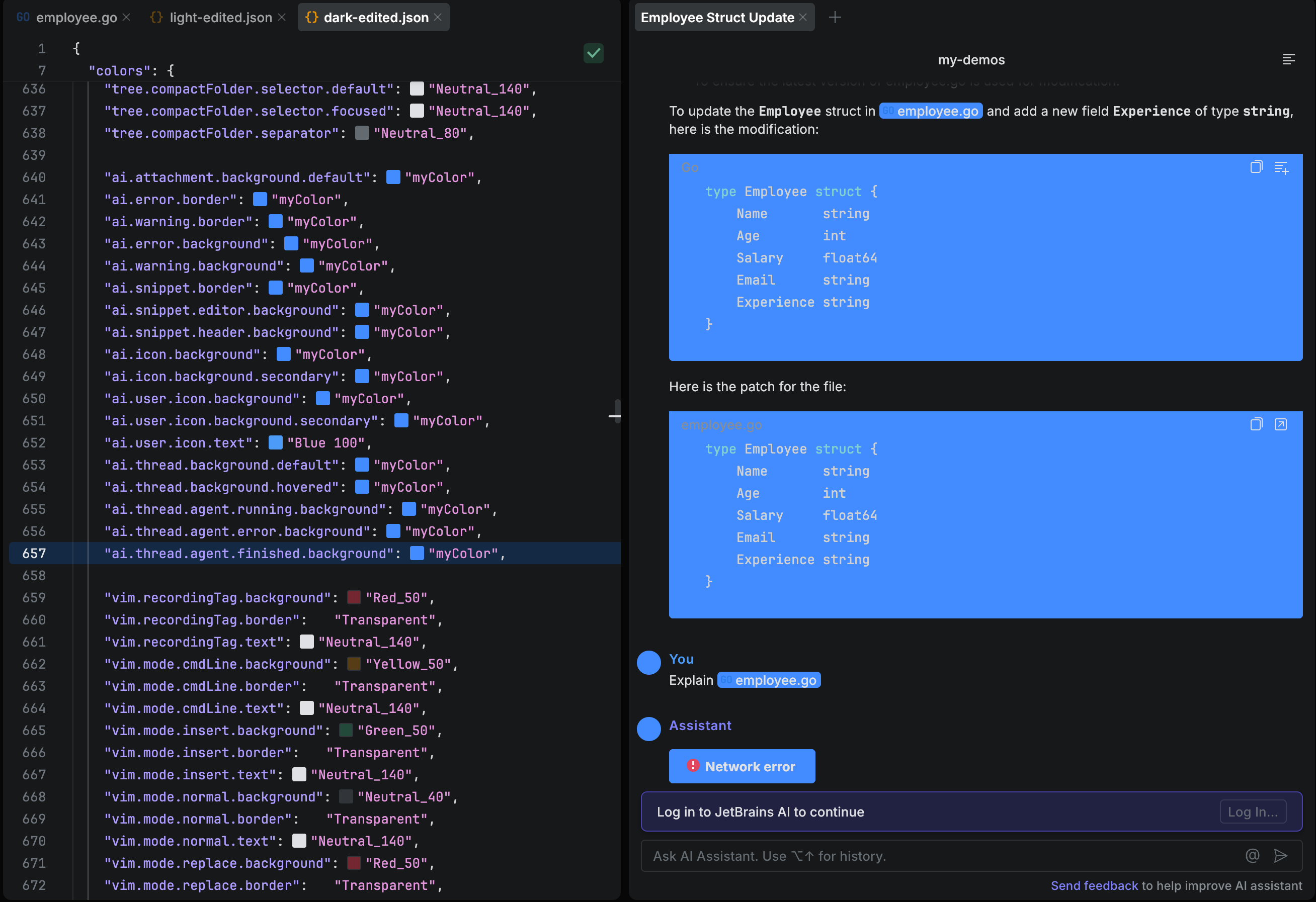Send the AI Assistant message
This screenshot has height=902, width=1316.
pyautogui.click(x=1281, y=856)
